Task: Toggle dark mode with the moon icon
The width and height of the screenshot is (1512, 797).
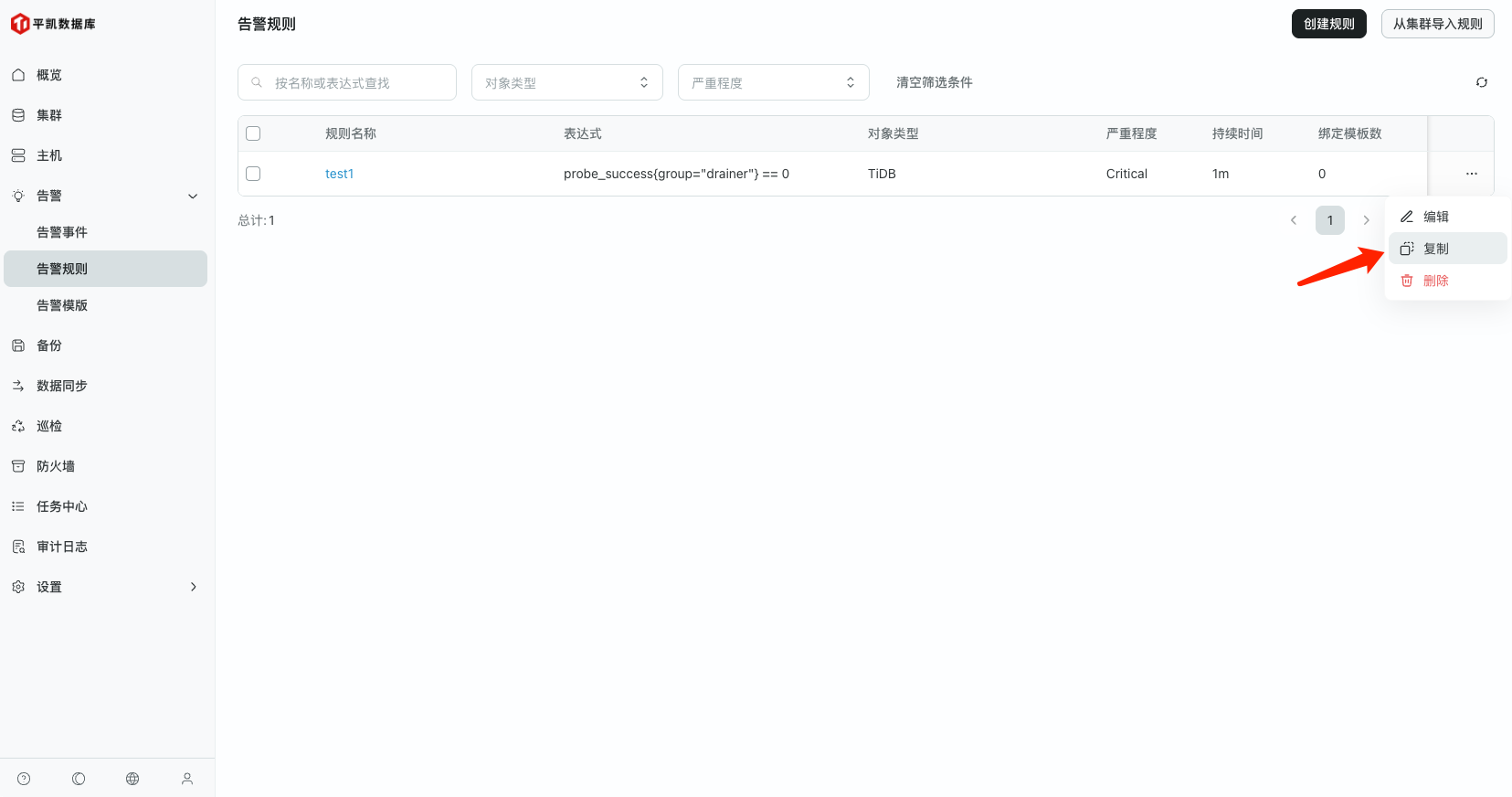Action: 79,779
